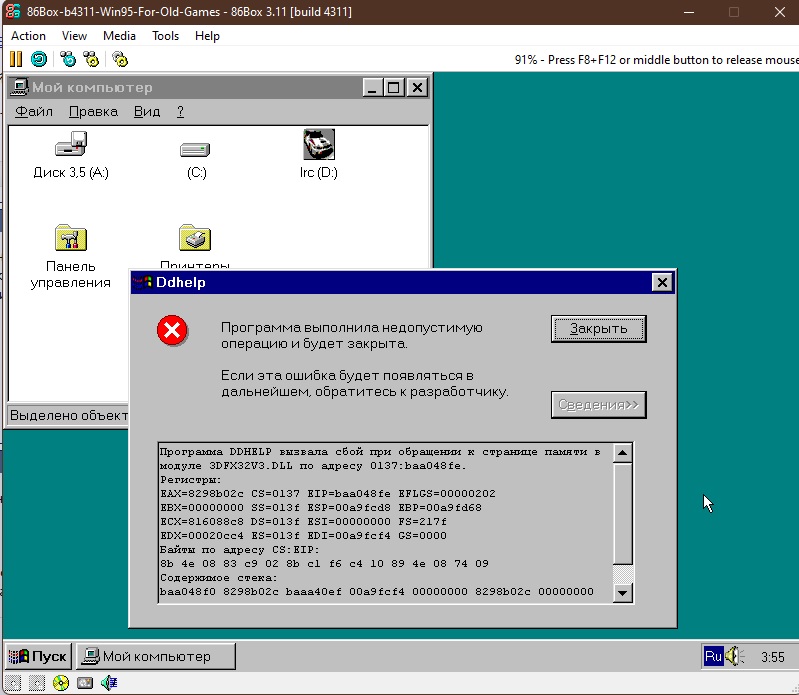Click the Windows 95 tray volume speaker icon
This screenshot has height=695, width=799.
734,656
